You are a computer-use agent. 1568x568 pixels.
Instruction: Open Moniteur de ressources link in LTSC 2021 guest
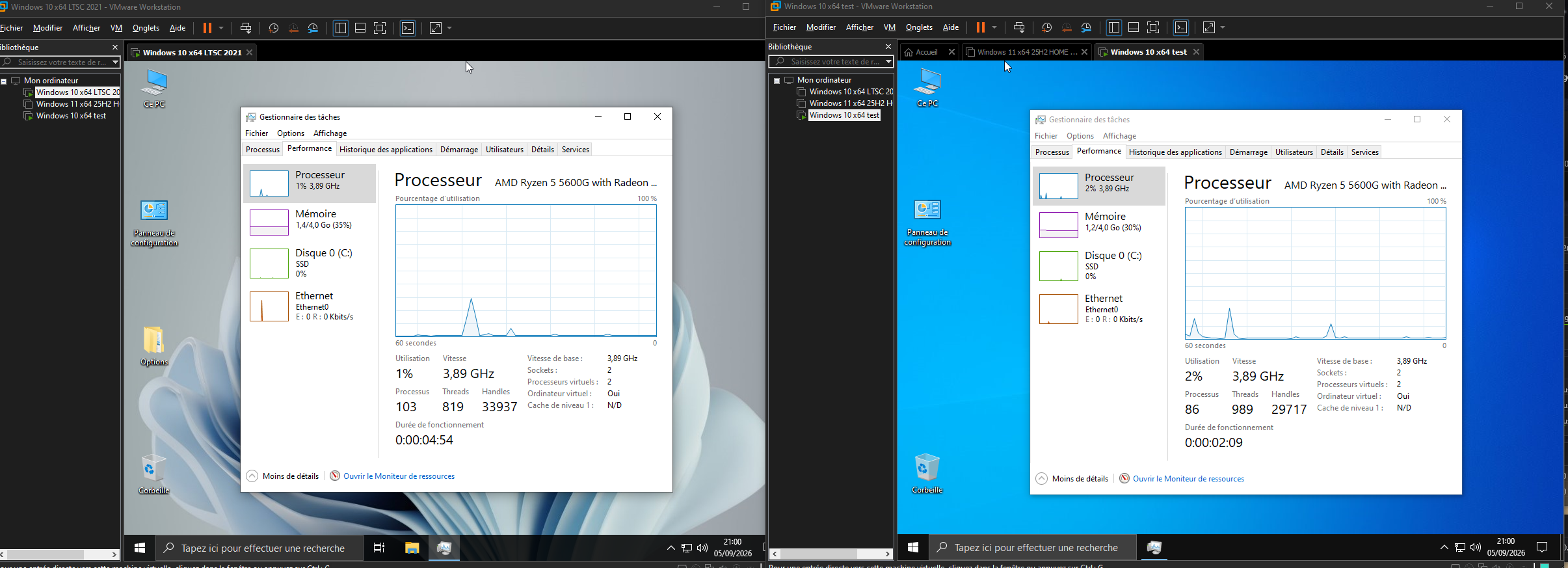tap(399, 476)
